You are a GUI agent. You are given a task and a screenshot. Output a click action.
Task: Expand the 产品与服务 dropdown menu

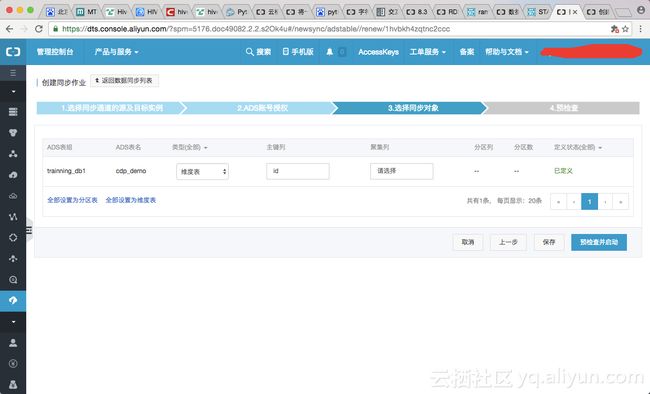coord(116,52)
